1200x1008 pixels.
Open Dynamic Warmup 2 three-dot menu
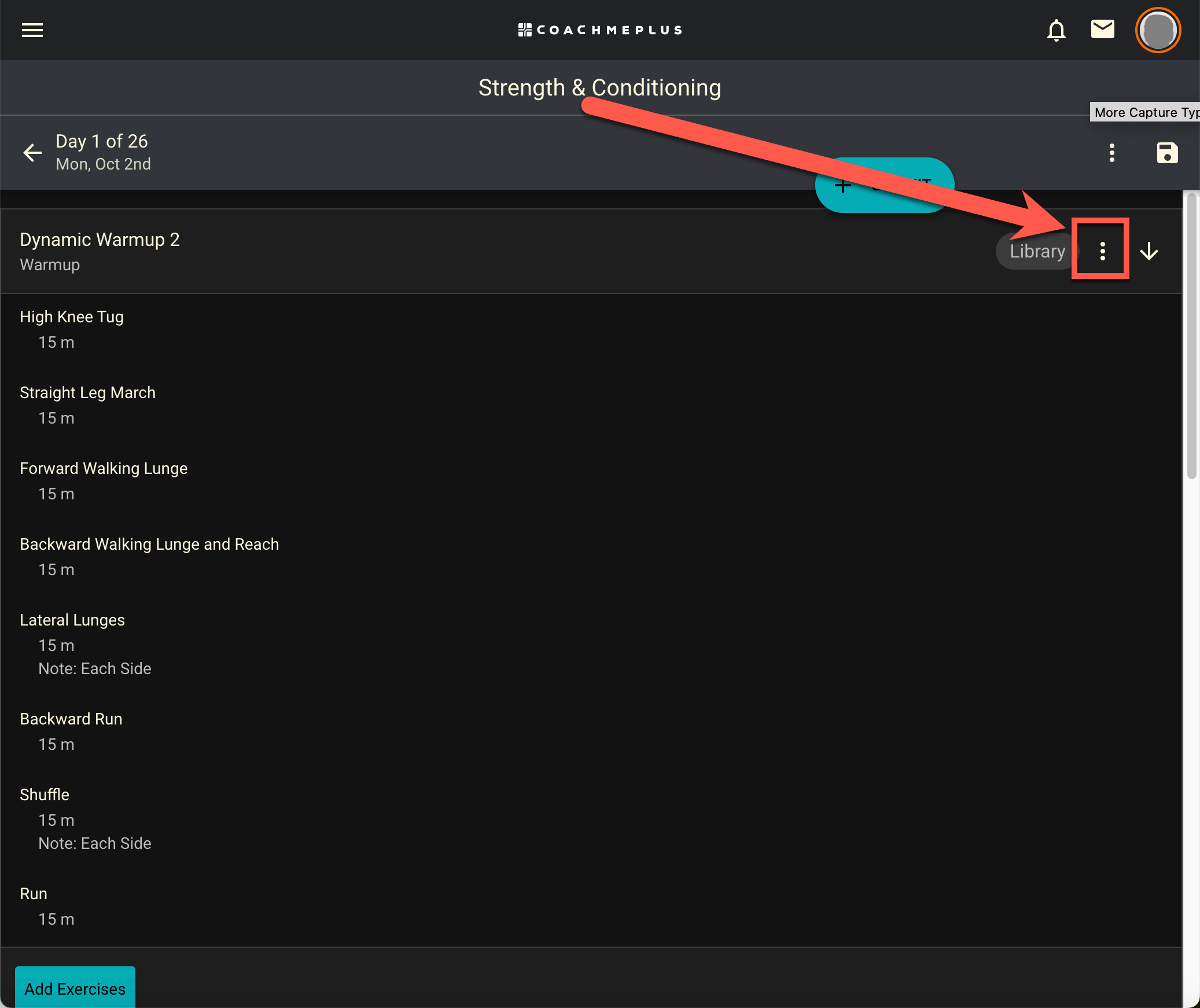pos(1102,251)
